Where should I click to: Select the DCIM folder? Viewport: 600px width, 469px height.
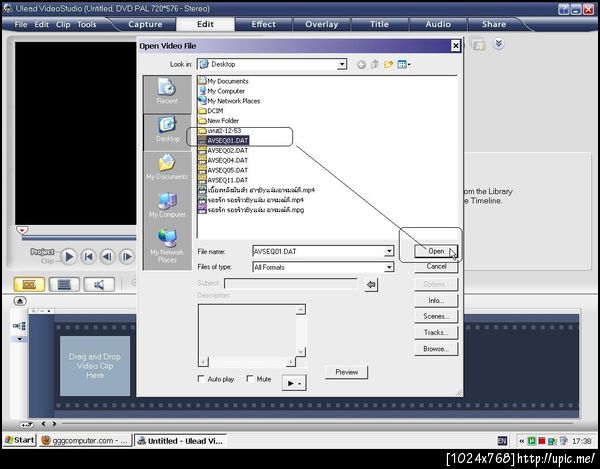tap(211, 111)
